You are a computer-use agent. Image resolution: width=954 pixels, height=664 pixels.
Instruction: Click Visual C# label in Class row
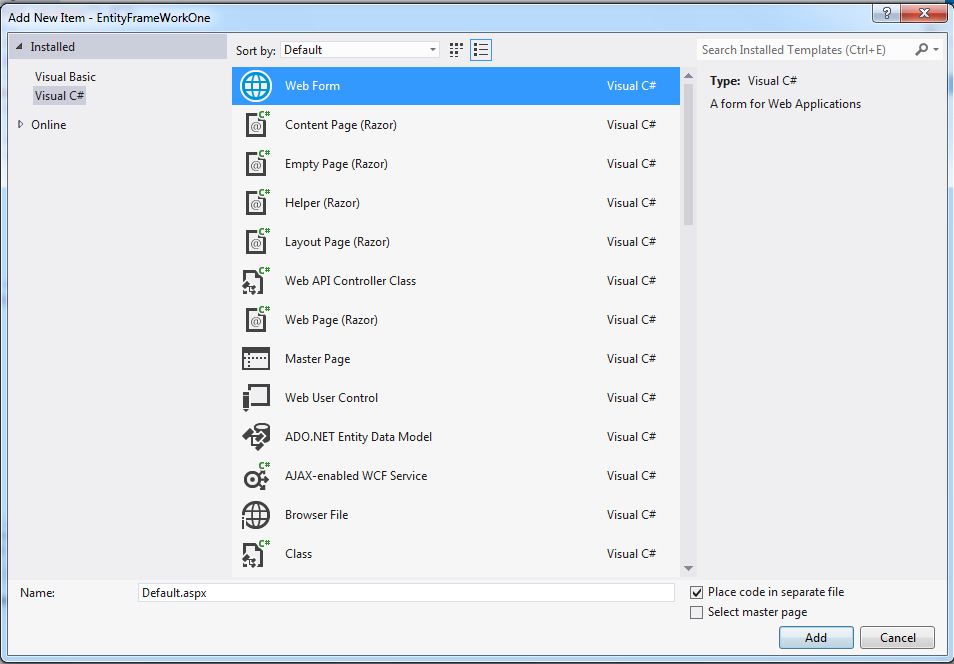tap(631, 553)
